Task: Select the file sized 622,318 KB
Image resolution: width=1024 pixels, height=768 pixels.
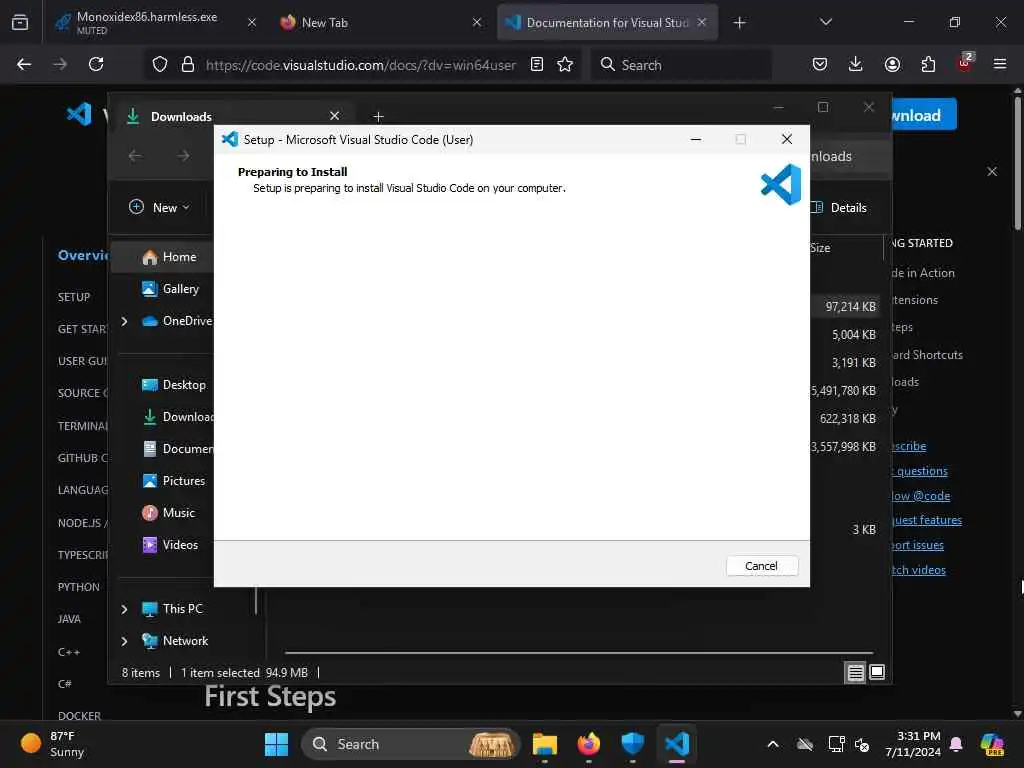Action: [x=847, y=419]
